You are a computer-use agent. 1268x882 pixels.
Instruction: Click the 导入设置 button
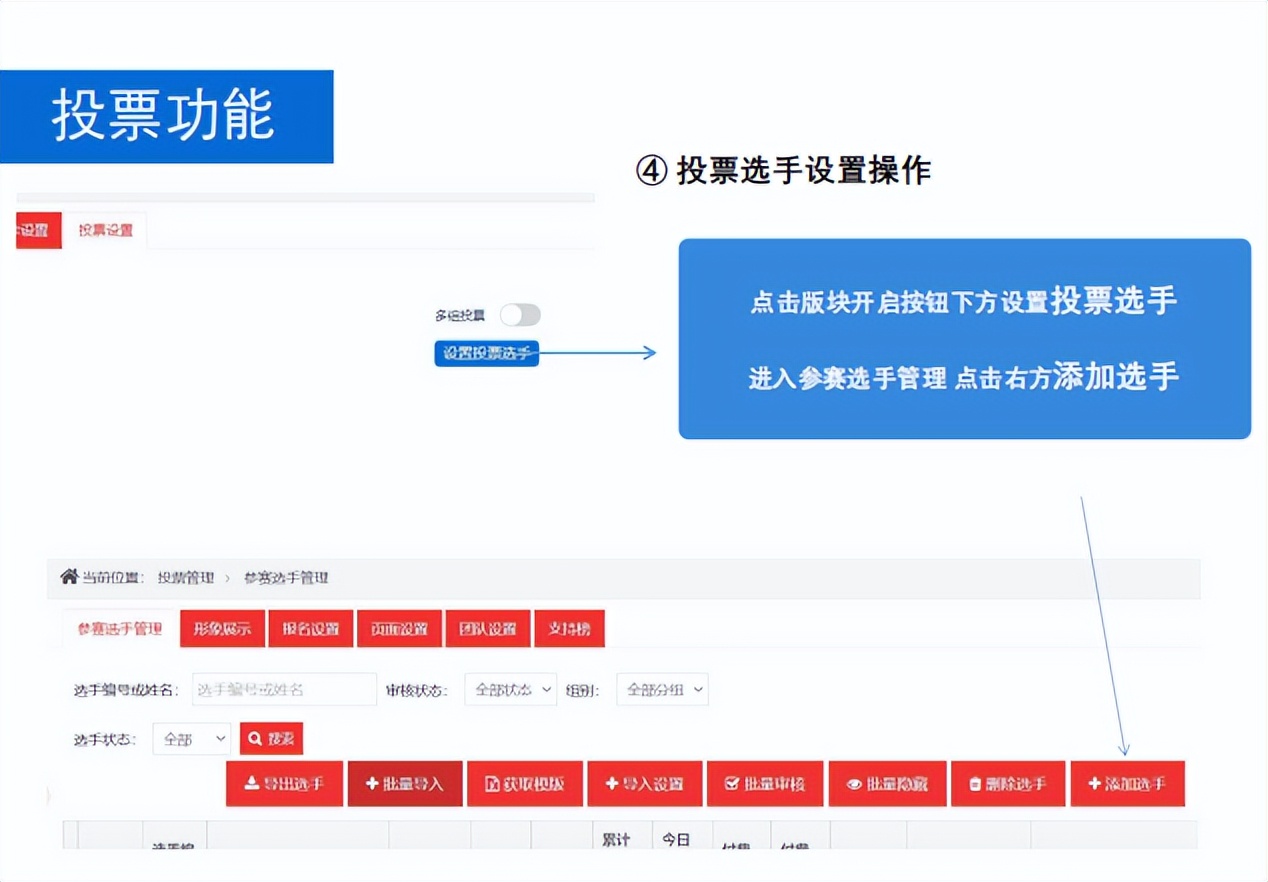point(646,783)
